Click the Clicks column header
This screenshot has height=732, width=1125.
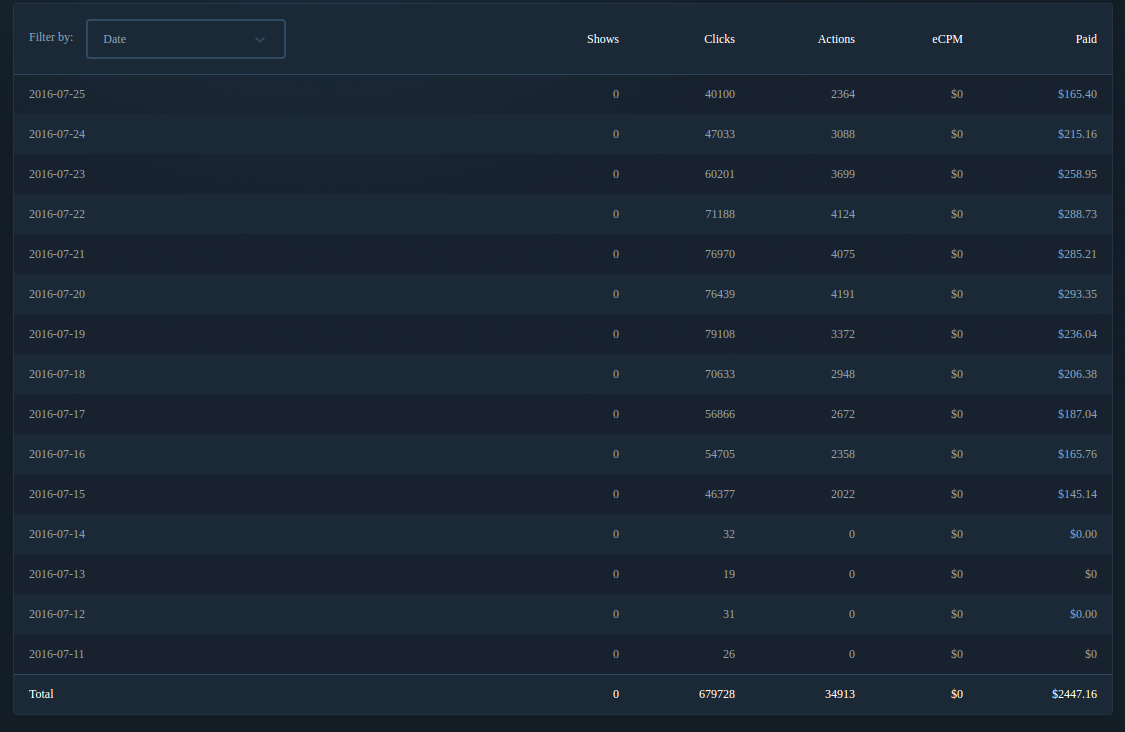pyautogui.click(x=719, y=39)
